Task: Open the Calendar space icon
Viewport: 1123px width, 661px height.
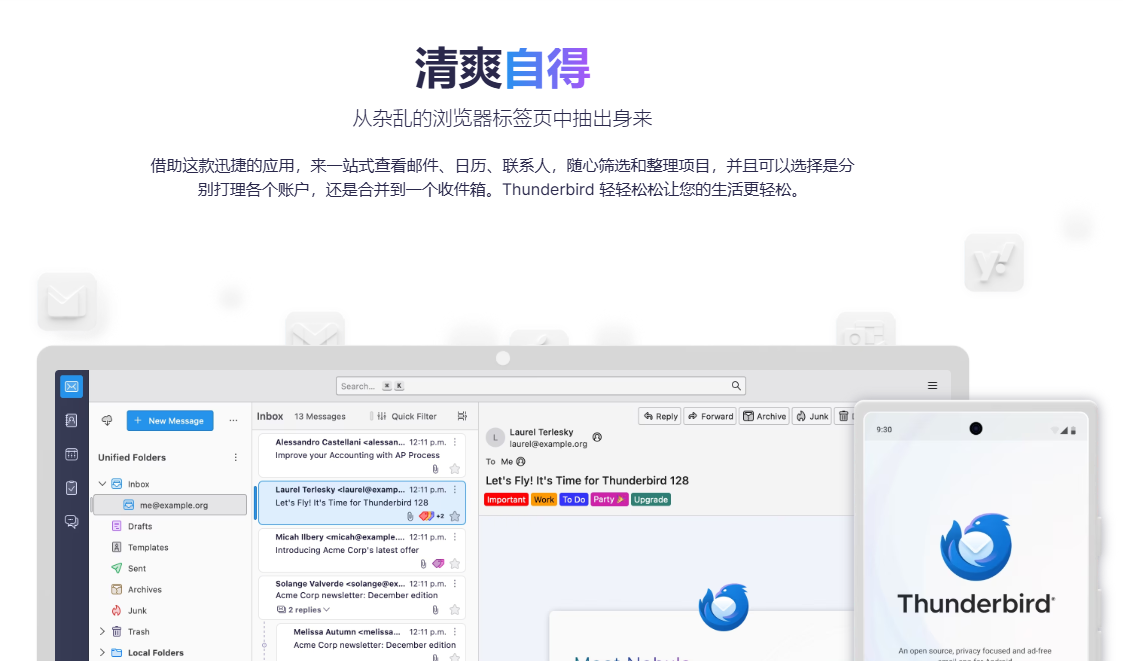Action: 72,454
